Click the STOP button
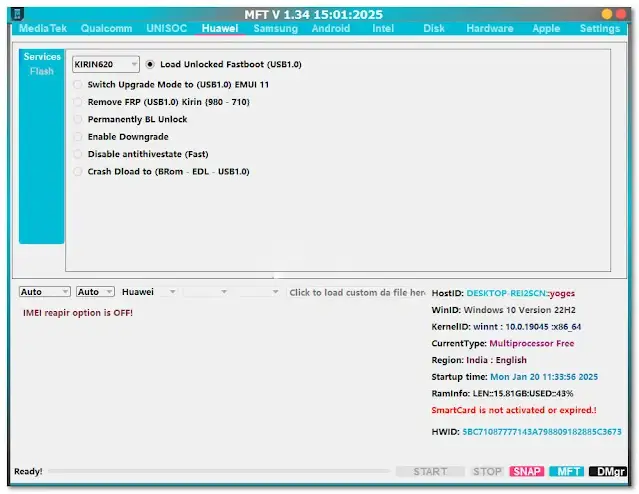639x494 pixels. pyautogui.click(x=487, y=472)
